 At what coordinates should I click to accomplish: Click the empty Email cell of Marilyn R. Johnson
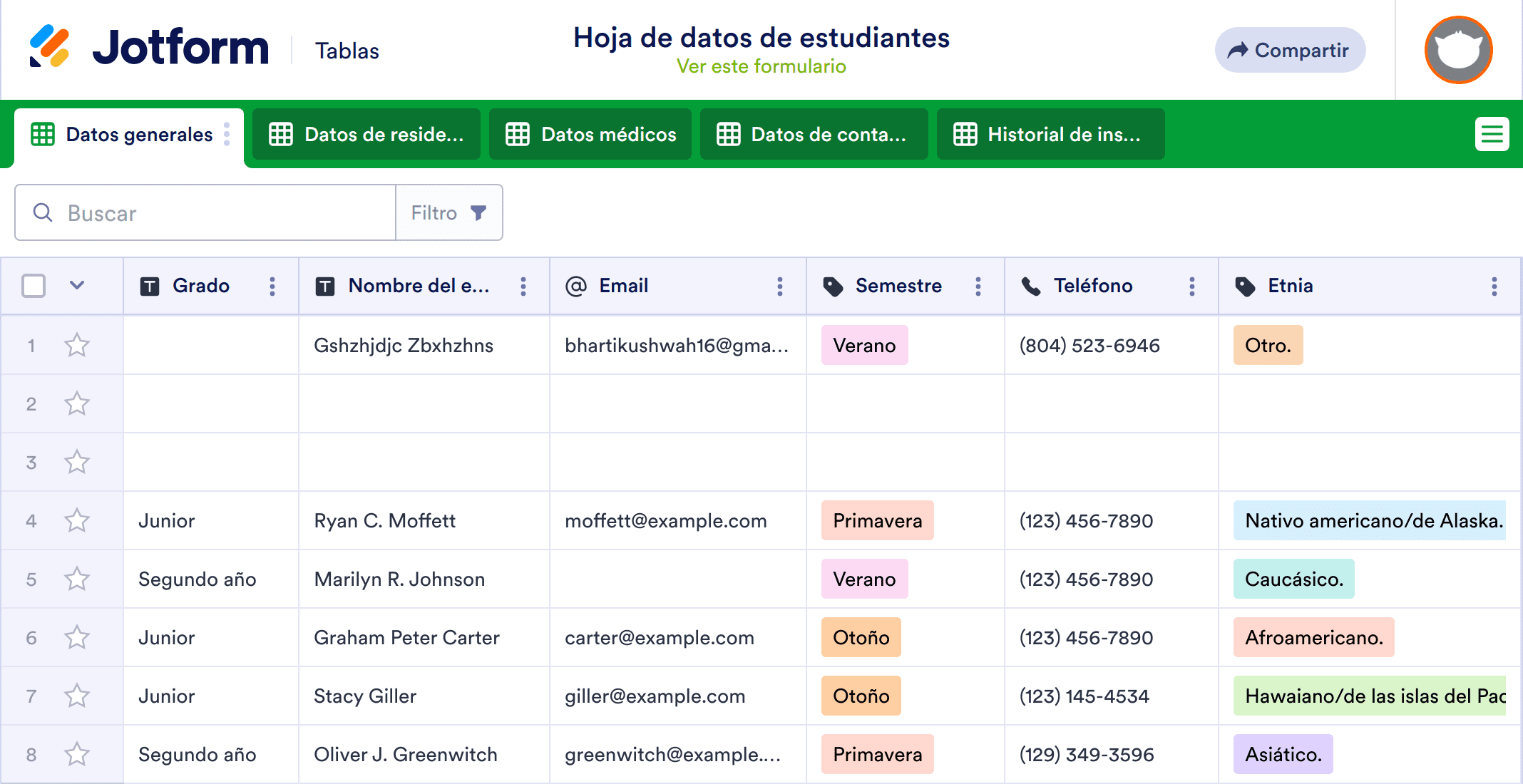click(x=678, y=579)
